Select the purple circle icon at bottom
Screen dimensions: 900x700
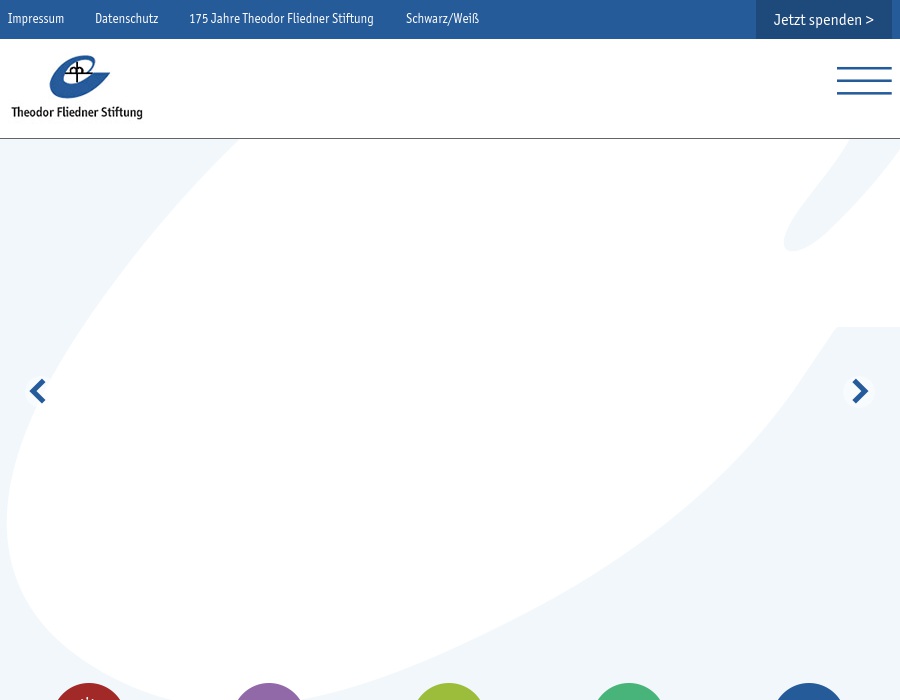tap(268, 692)
